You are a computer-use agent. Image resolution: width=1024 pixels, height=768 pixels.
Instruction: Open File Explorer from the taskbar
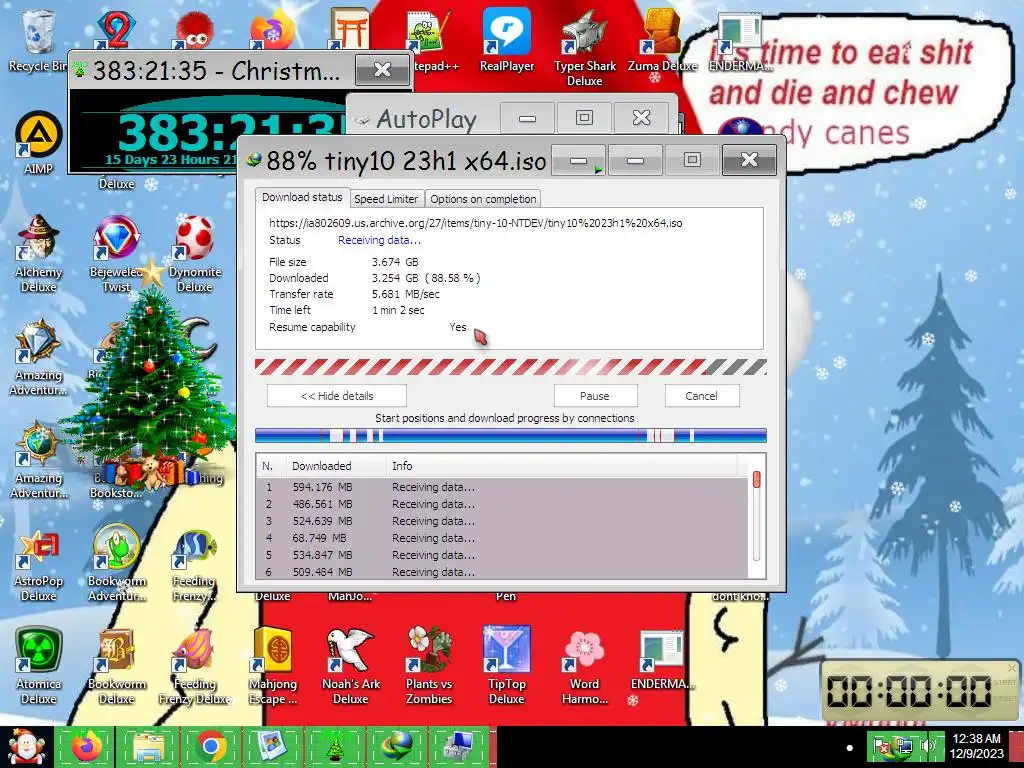(x=148, y=747)
